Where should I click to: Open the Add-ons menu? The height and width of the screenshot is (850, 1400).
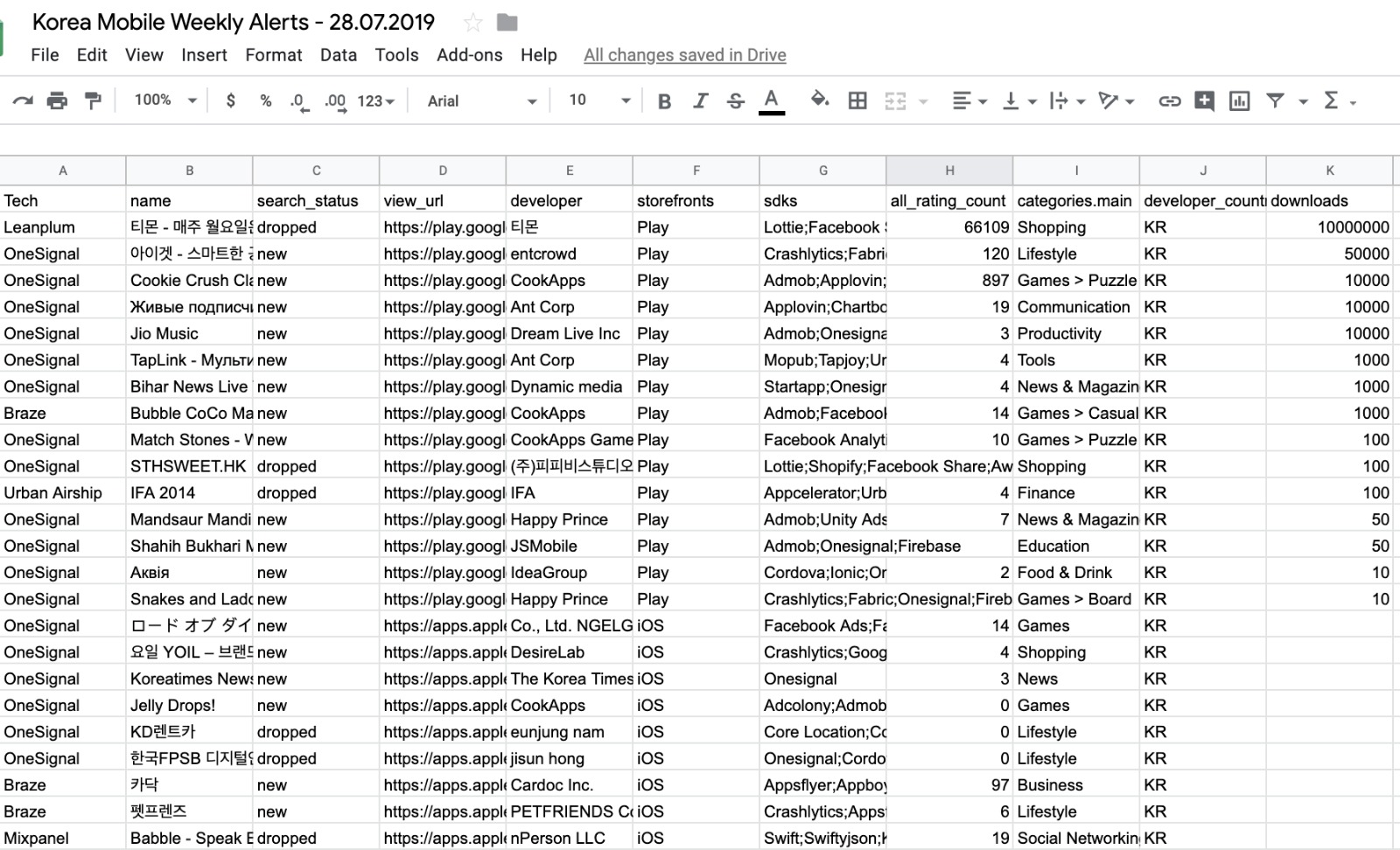469,55
